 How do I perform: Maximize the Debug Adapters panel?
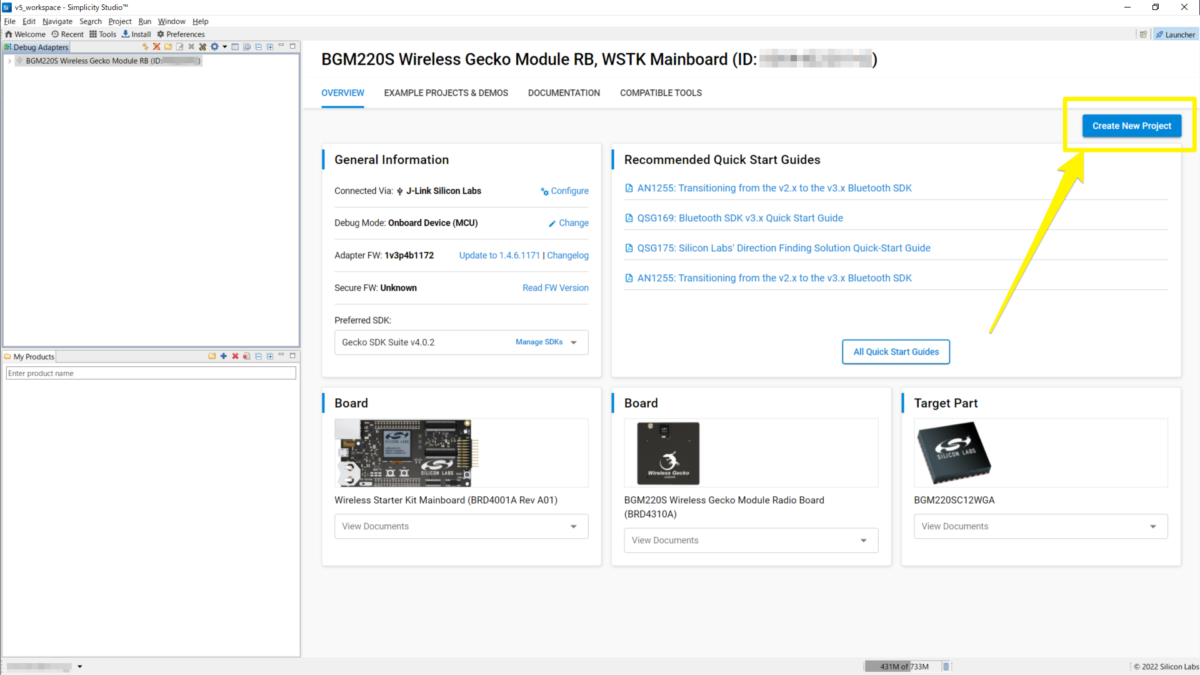coord(292,46)
